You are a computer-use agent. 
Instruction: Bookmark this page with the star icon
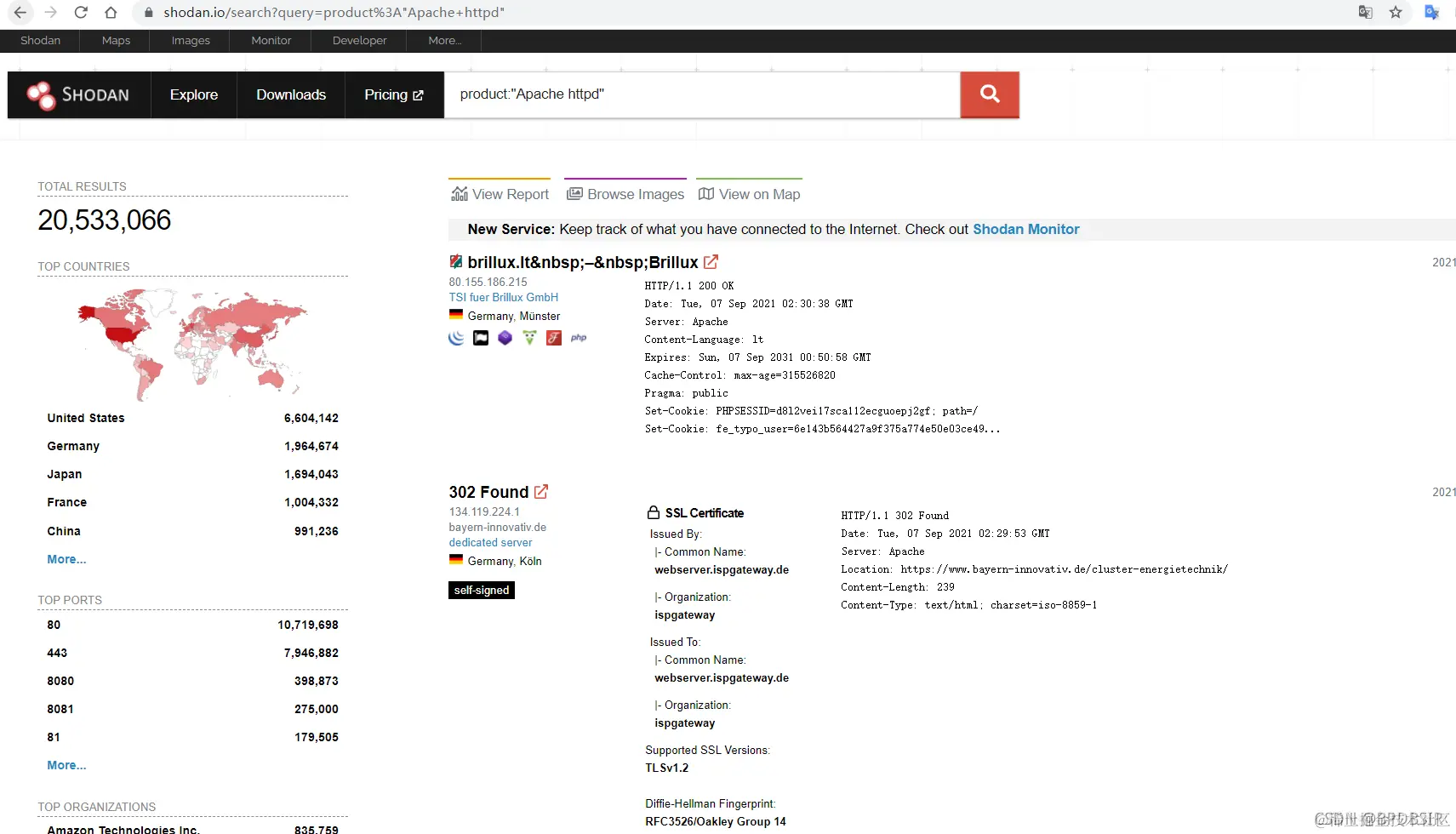(x=1396, y=12)
